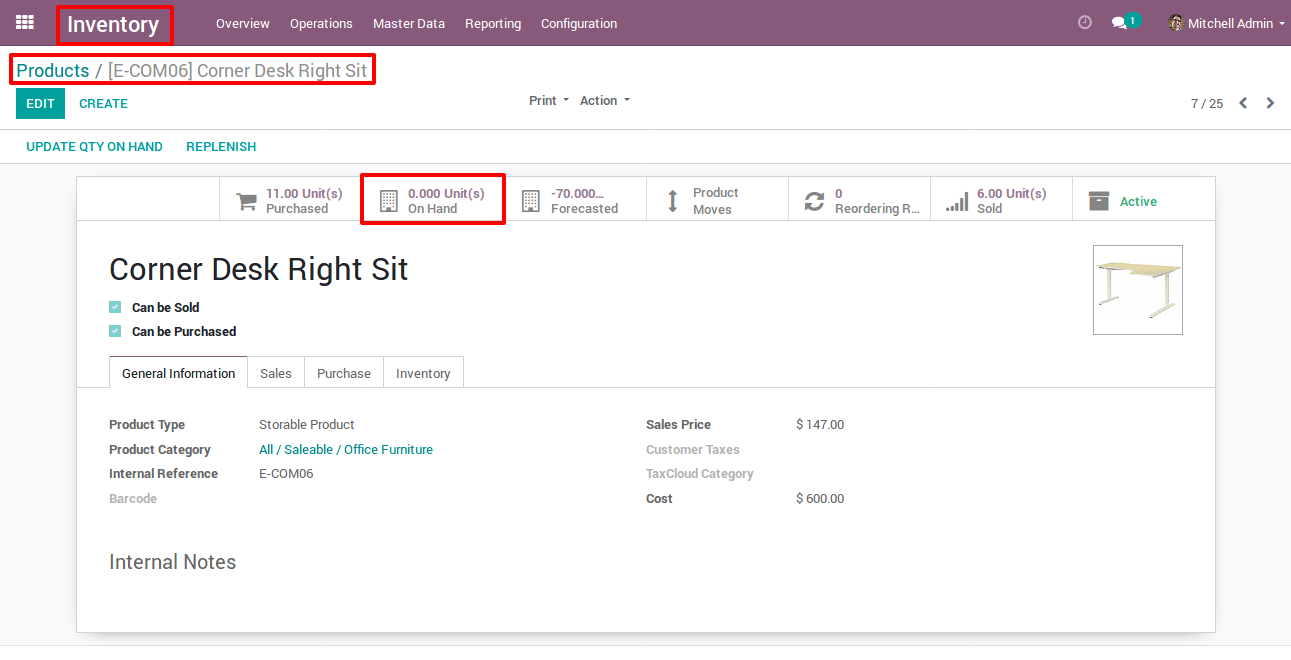Click Mitchell Admin avatar picture
Viewport: 1291px width, 660px height.
pyautogui.click(x=1176, y=23)
